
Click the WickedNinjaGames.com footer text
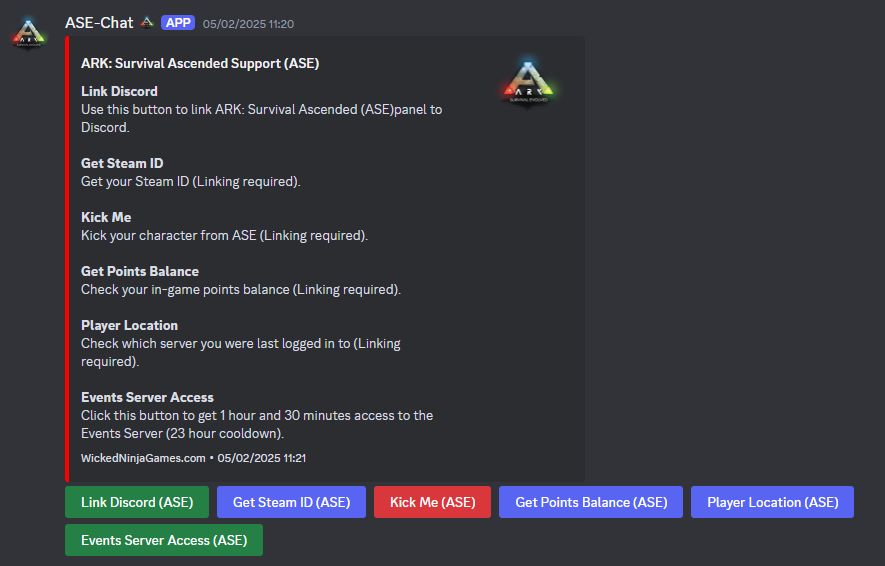pyautogui.click(x=143, y=458)
